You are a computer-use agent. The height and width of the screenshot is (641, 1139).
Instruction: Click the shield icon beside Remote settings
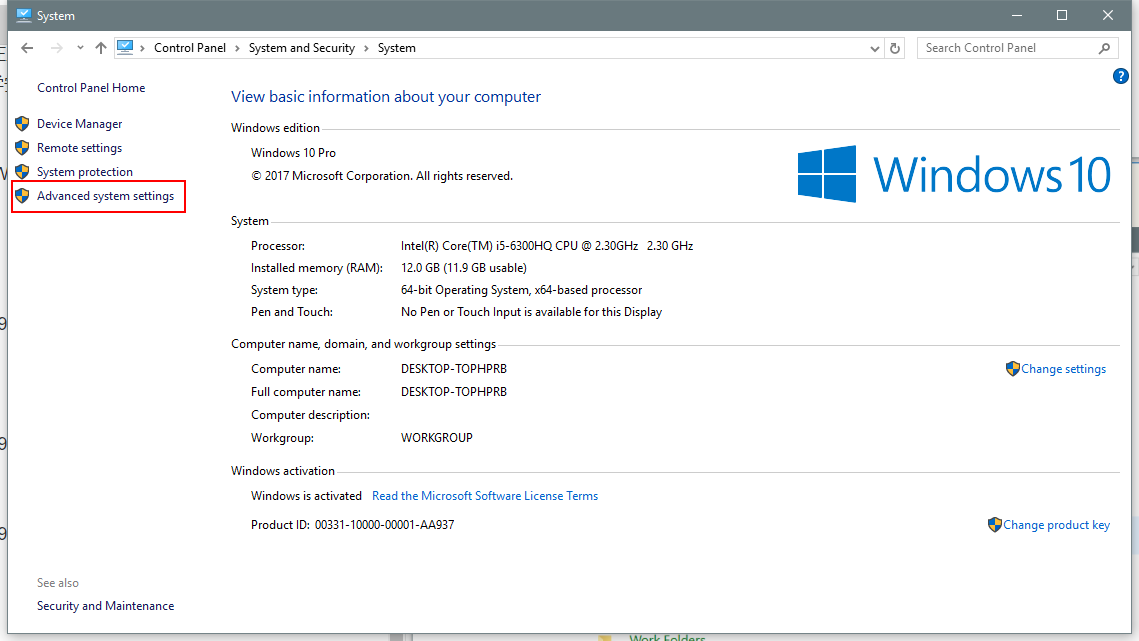[23, 148]
